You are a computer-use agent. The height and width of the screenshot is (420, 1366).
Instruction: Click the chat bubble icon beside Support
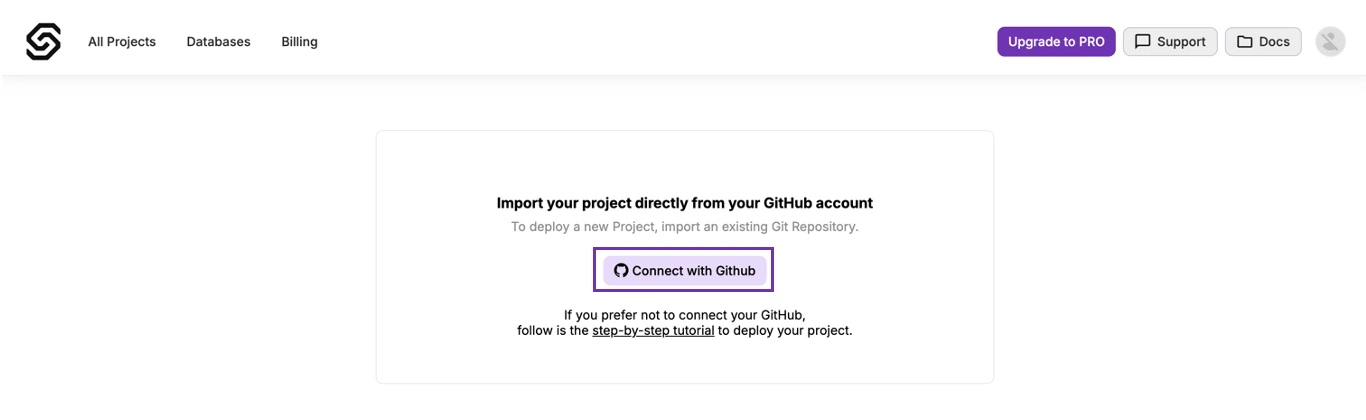click(1142, 42)
